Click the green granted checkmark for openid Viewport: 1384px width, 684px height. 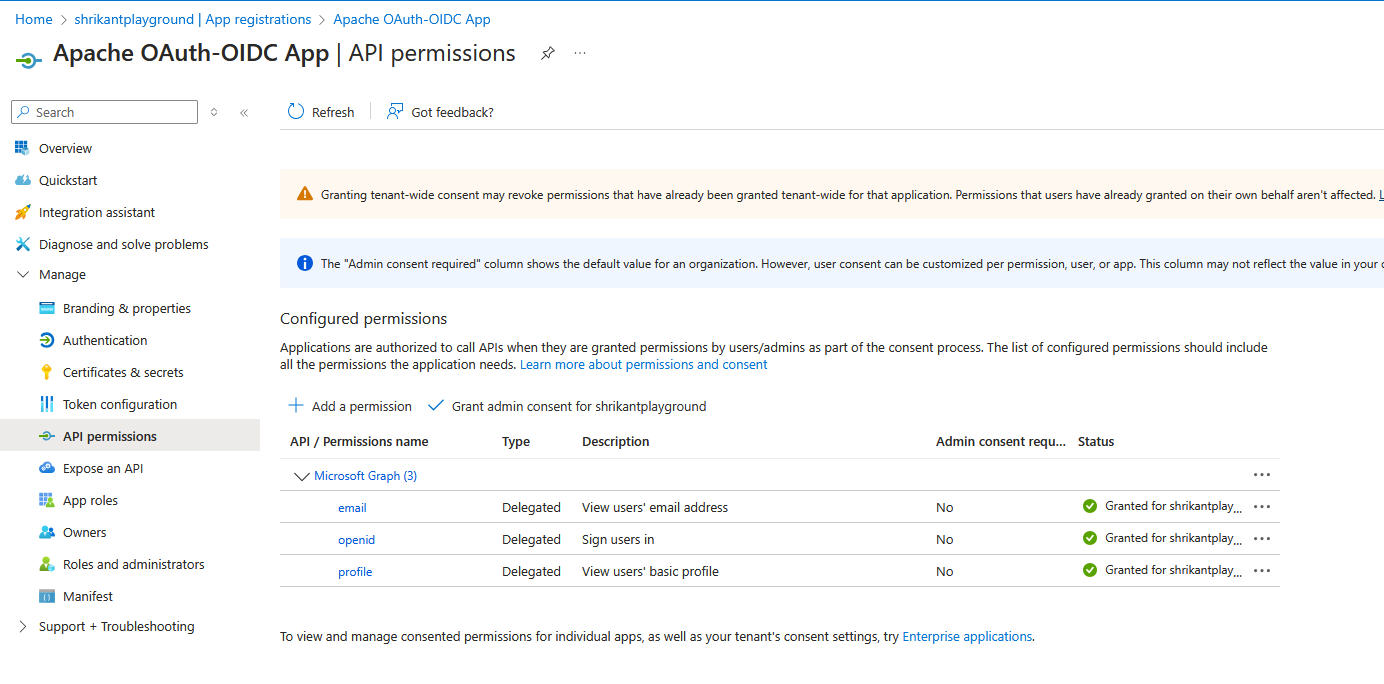pyautogui.click(x=1090, y=538)
